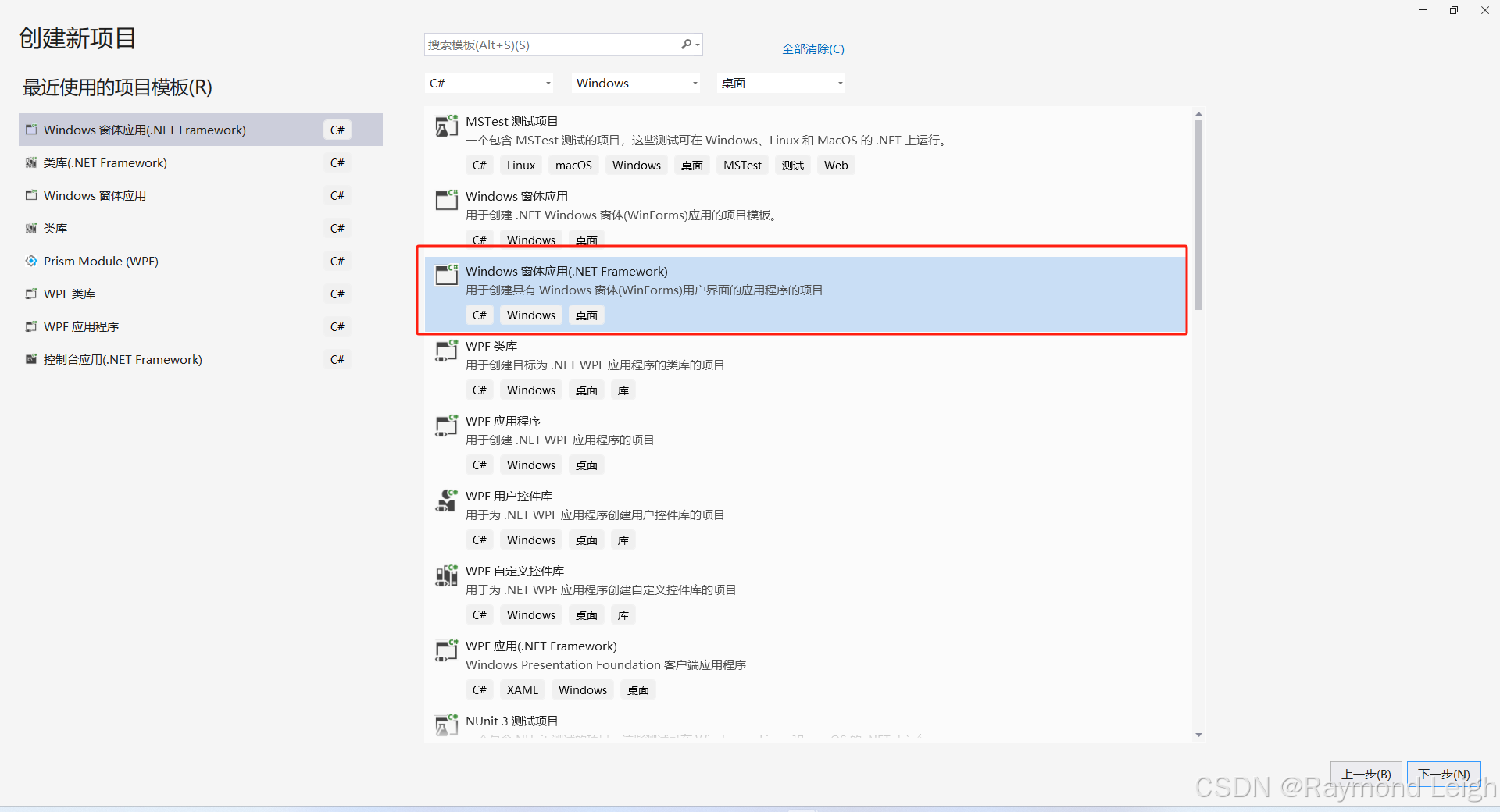Click the C# badge beside recent Prism Module (WPF)
This screenshot has height=812, width=1500.
337,261
